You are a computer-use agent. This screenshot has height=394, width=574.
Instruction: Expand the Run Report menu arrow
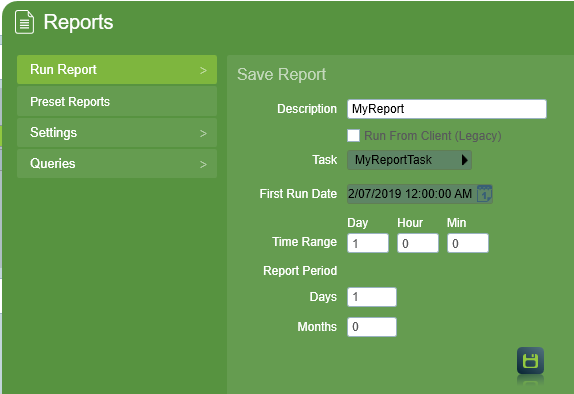click(x=203, y=70)
